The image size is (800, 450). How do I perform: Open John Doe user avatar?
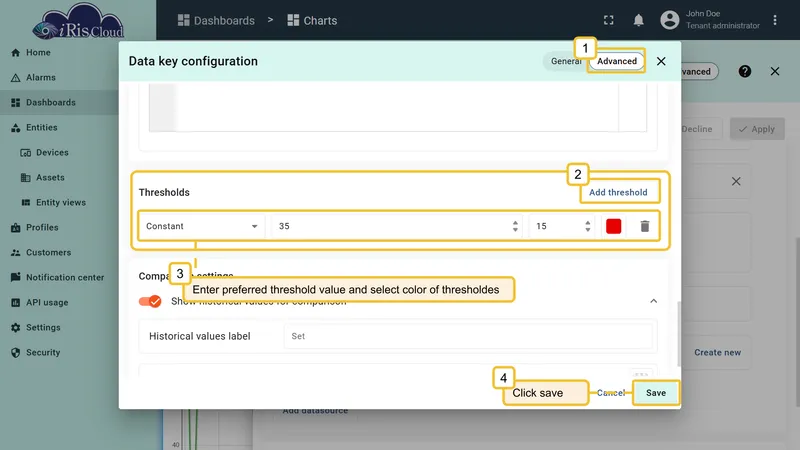(x=669, y=20)
